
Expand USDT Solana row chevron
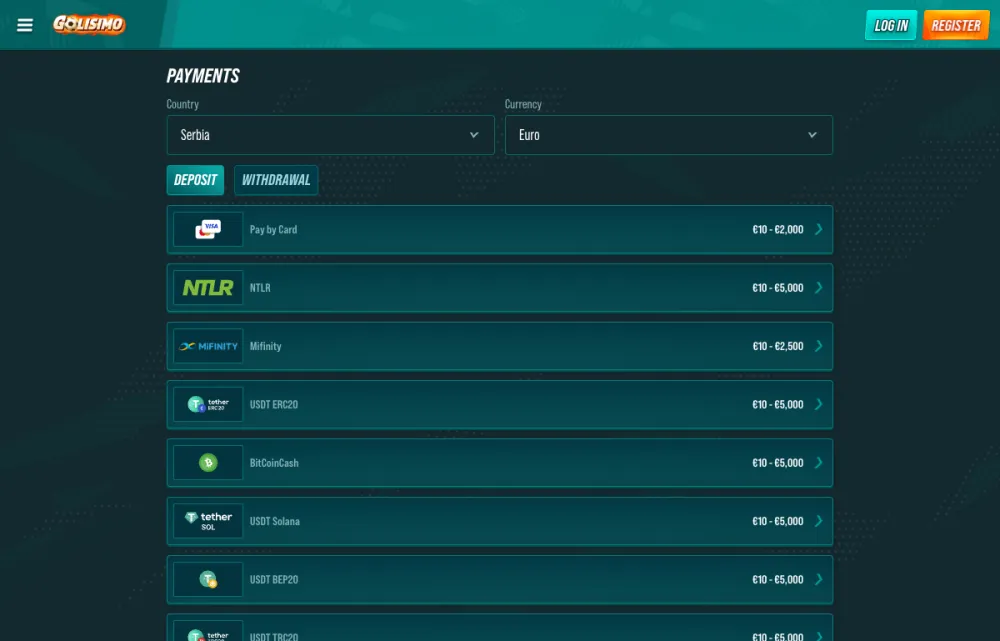819,521
